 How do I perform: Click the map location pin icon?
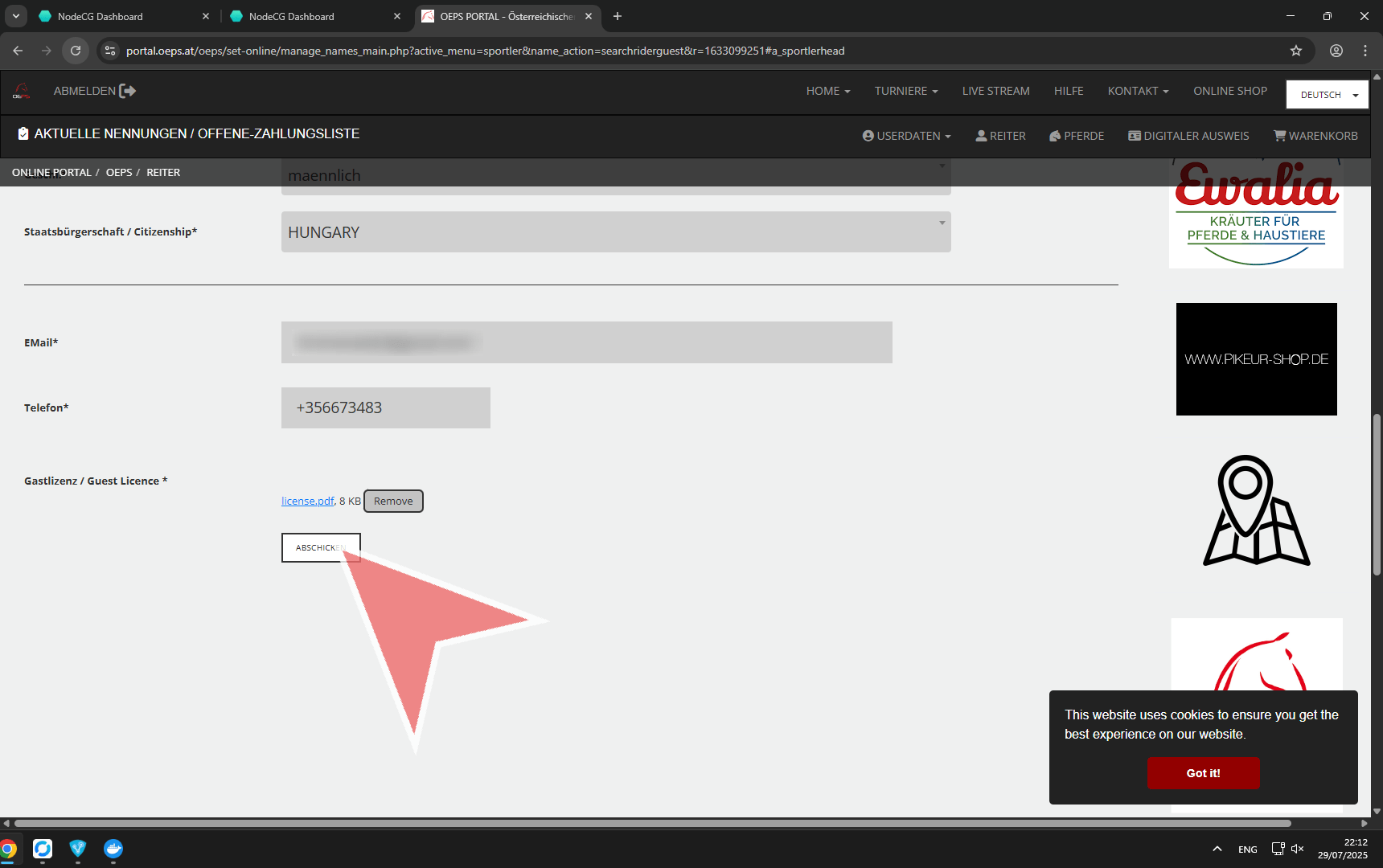coord(1256,511)
